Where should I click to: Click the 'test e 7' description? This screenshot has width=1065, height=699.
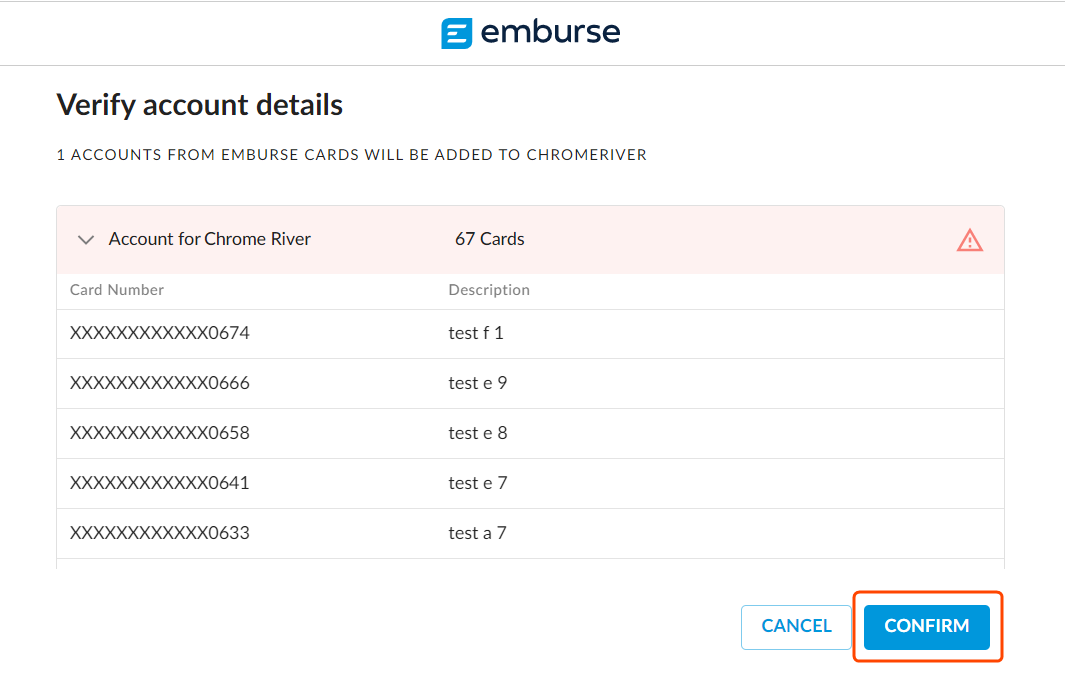coord(477,484)
